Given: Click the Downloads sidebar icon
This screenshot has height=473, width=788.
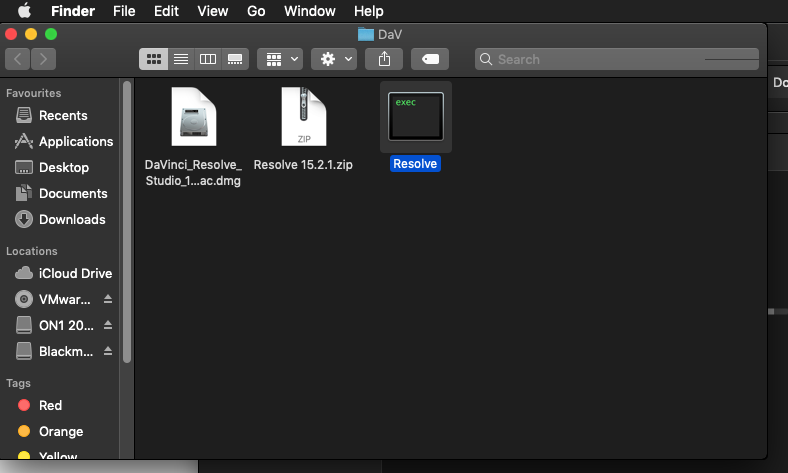Looking at the screenshot, I should click(x=24, y=219).
